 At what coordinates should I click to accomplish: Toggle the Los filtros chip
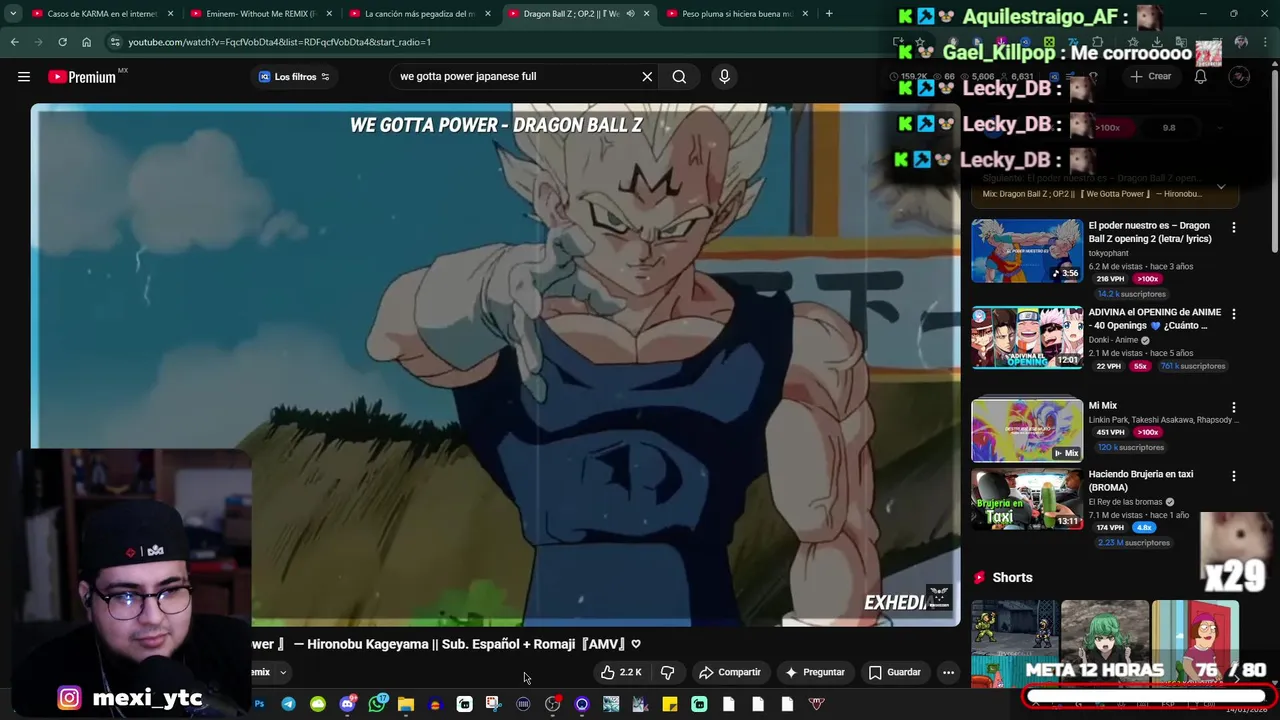[294, 77]
